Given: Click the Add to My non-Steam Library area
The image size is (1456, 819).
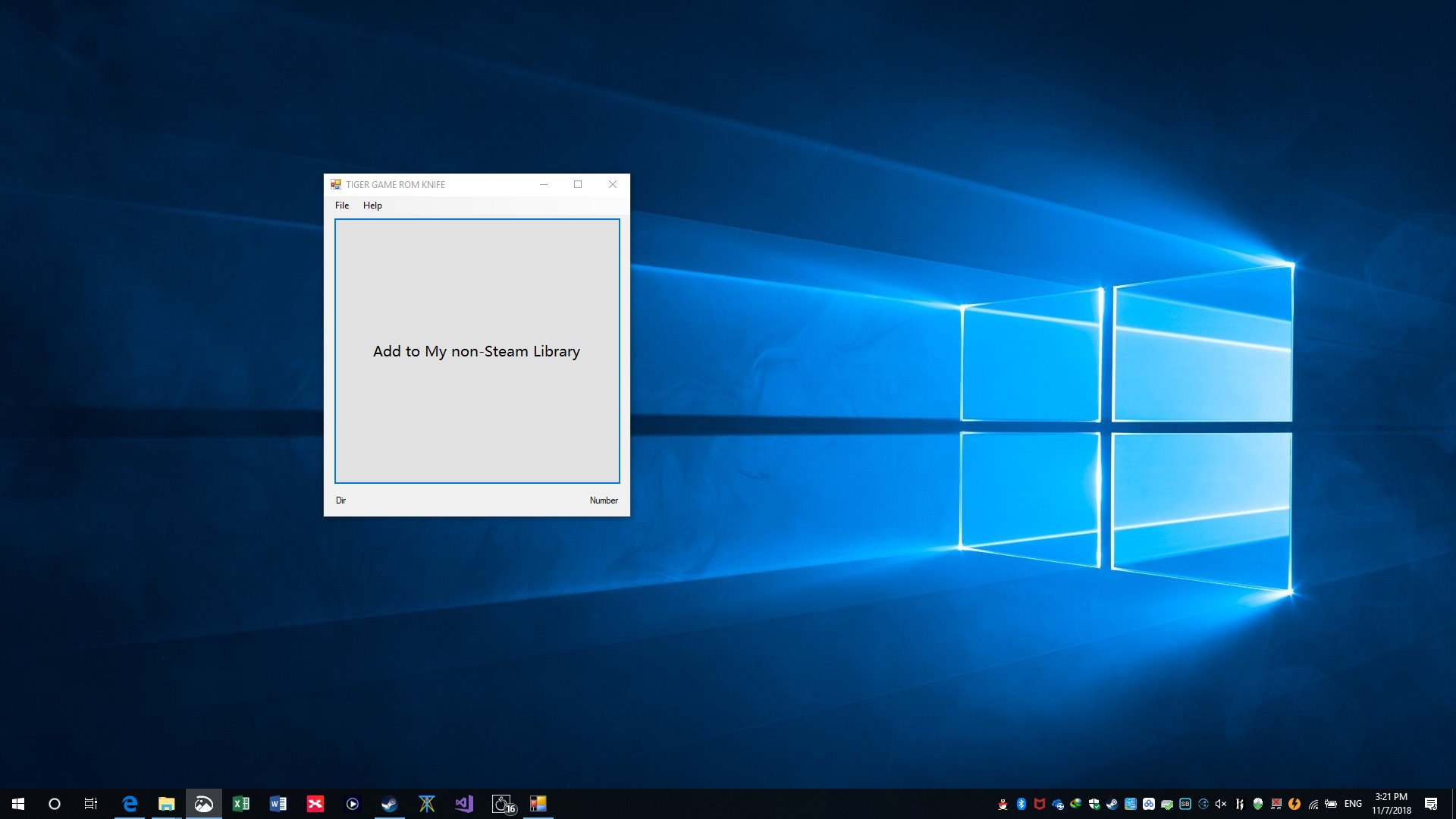Looking at the screenshot, I should coord(476,351).
